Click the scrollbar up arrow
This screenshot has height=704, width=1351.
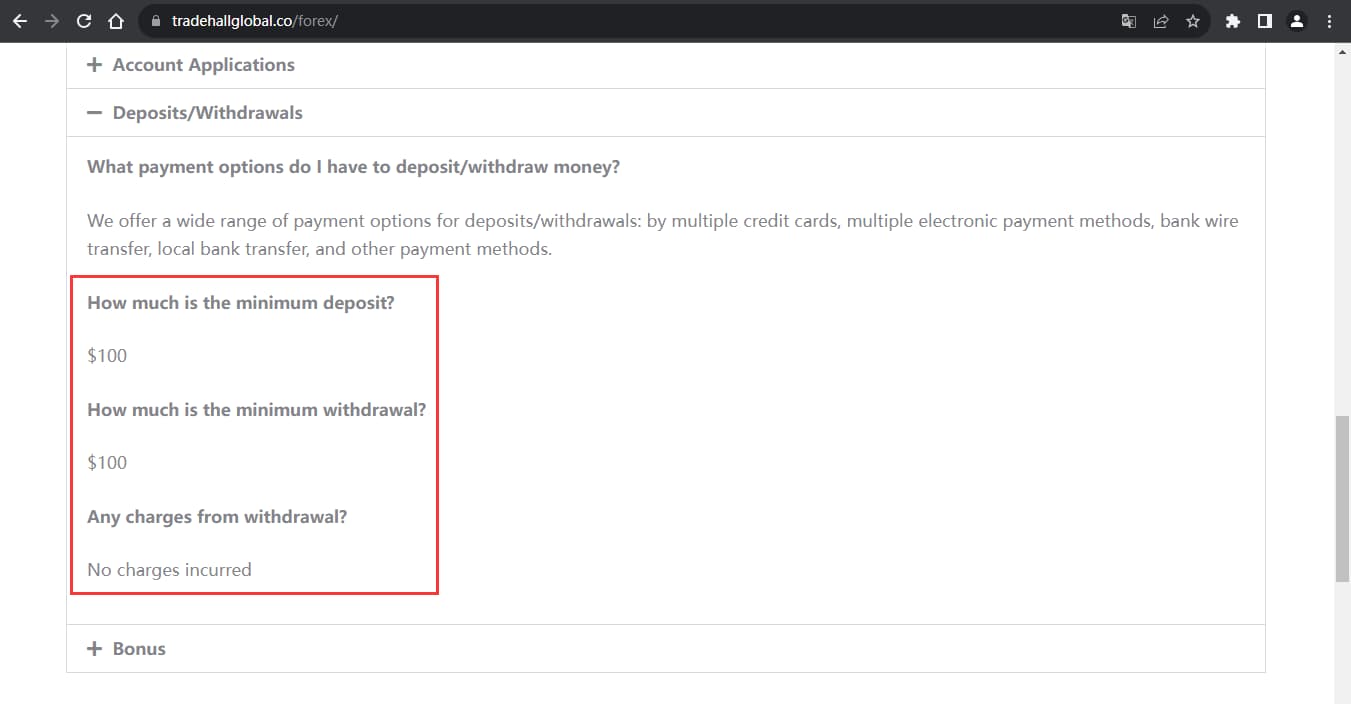pyautogui.click(x=1342, y=51)
